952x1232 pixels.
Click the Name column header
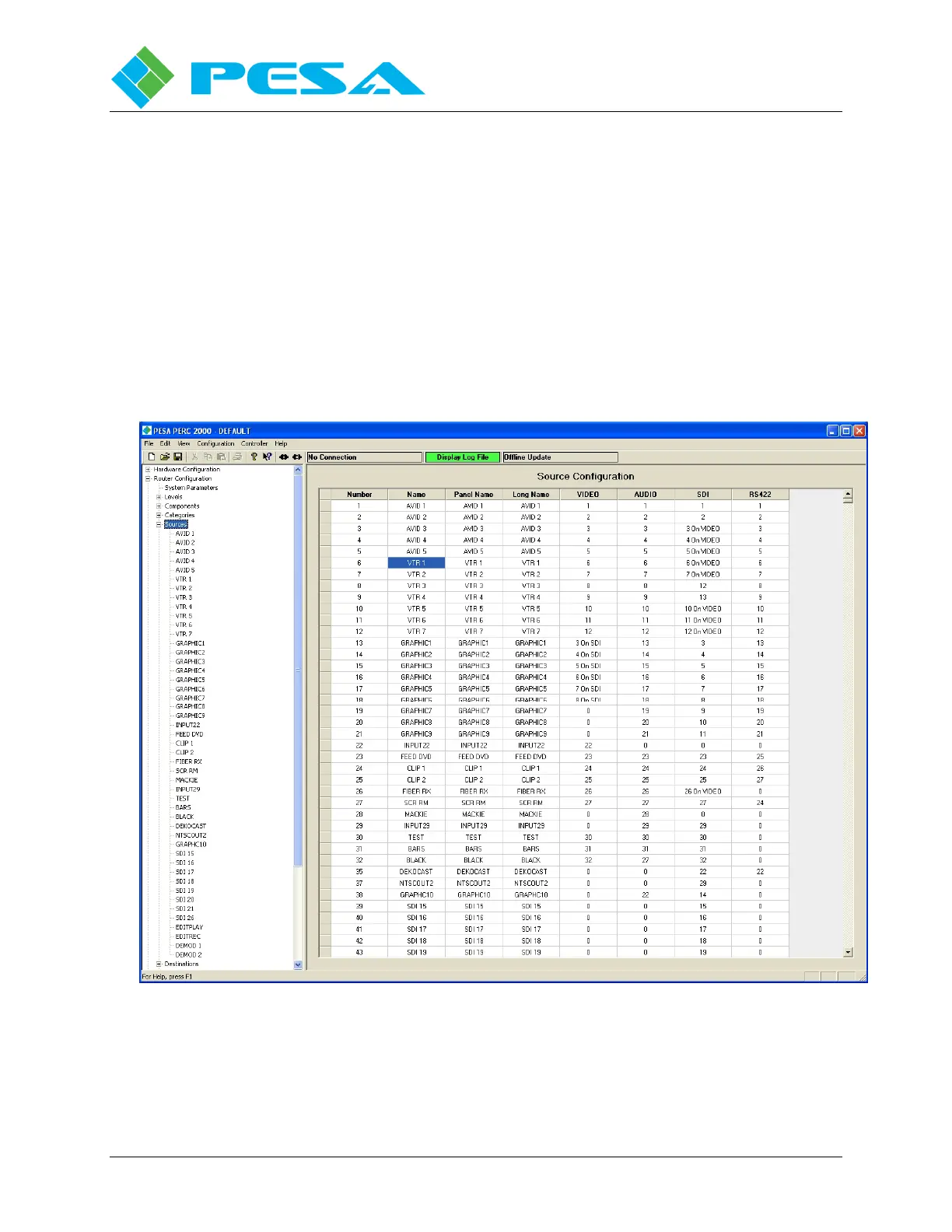pos(417,495)
